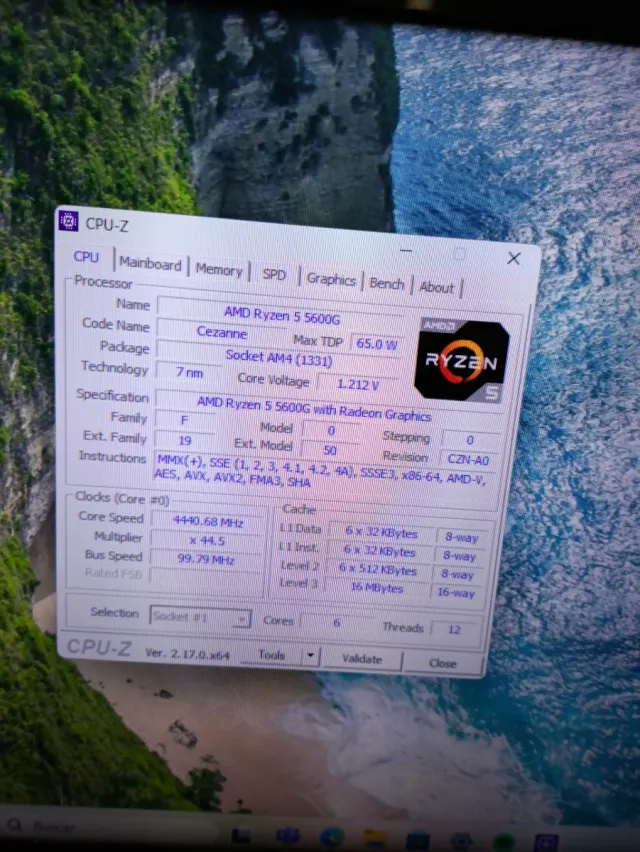Click the Close button at bottom
This screenshot has width=640, height=852.
pos(443,663)
